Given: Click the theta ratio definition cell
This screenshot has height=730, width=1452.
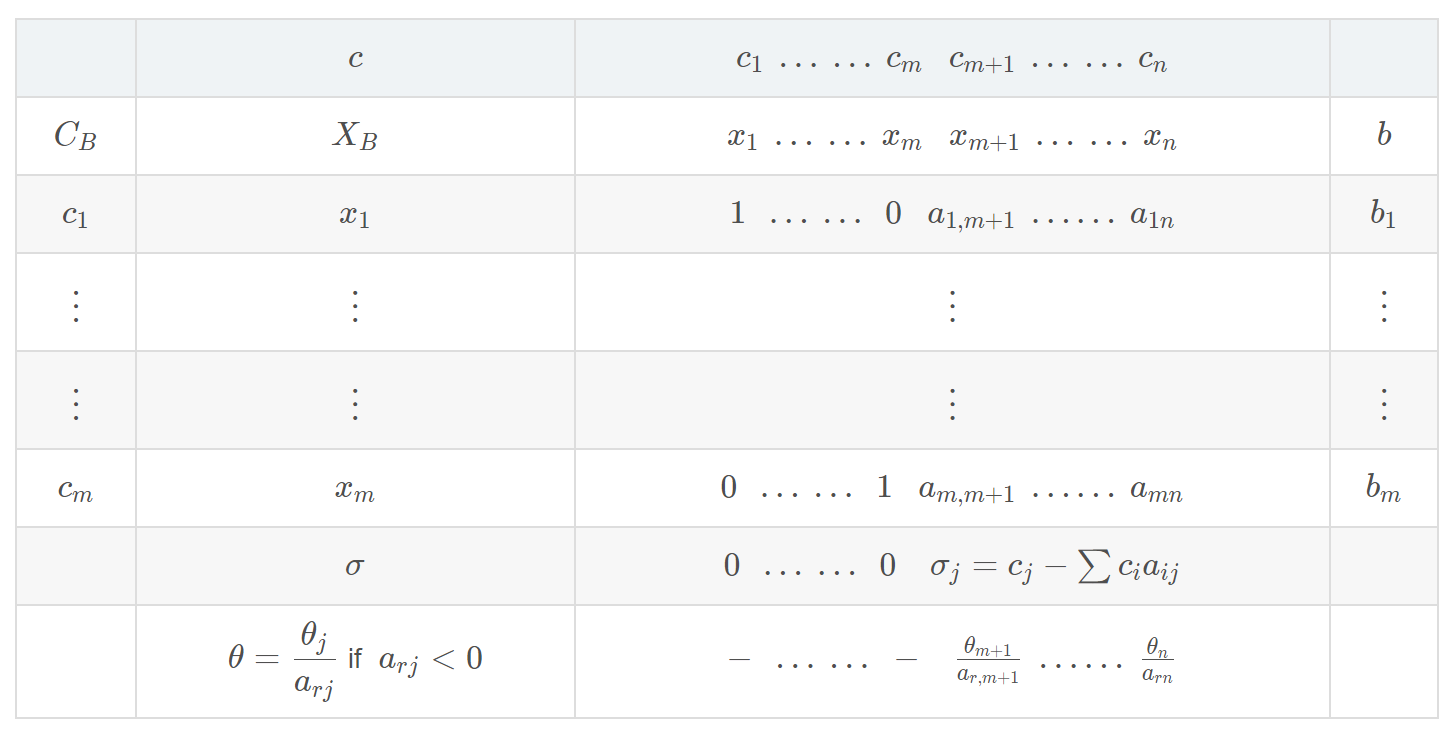Looking at the screenshot, I should click(355, 660).
